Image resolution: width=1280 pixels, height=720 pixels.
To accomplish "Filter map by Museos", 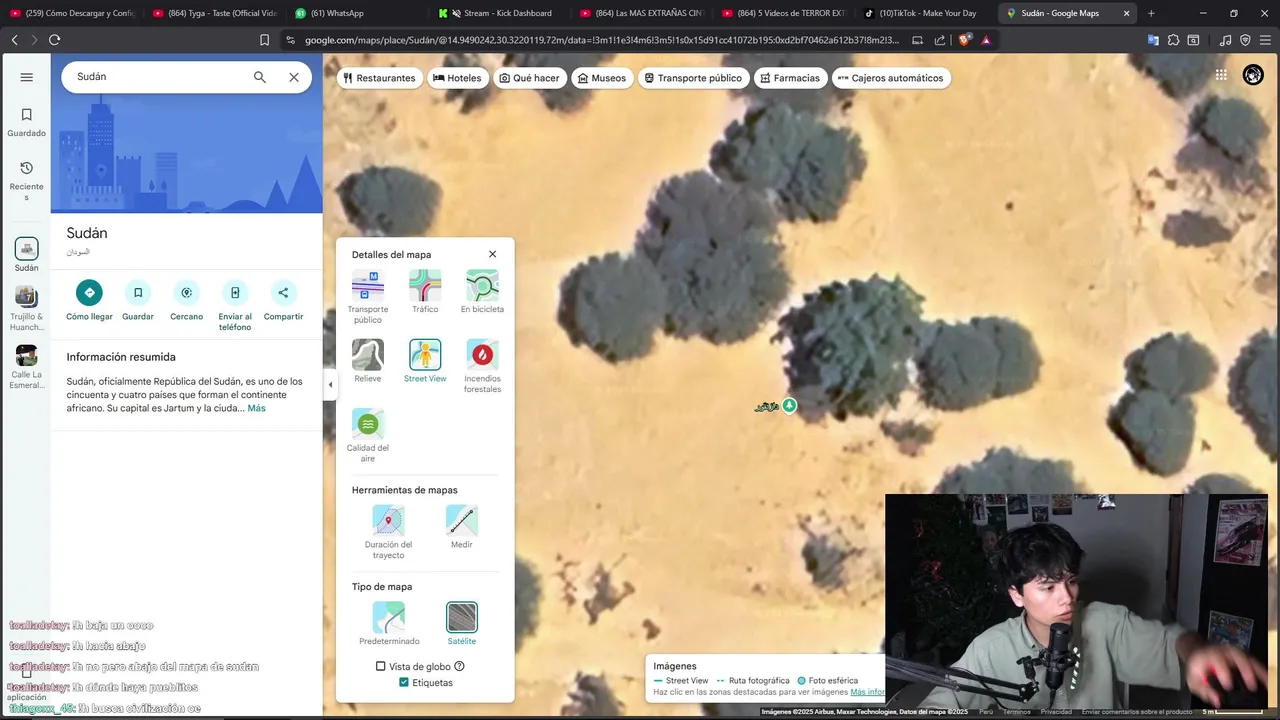I will pyautogui.click(x=602, y=78).
